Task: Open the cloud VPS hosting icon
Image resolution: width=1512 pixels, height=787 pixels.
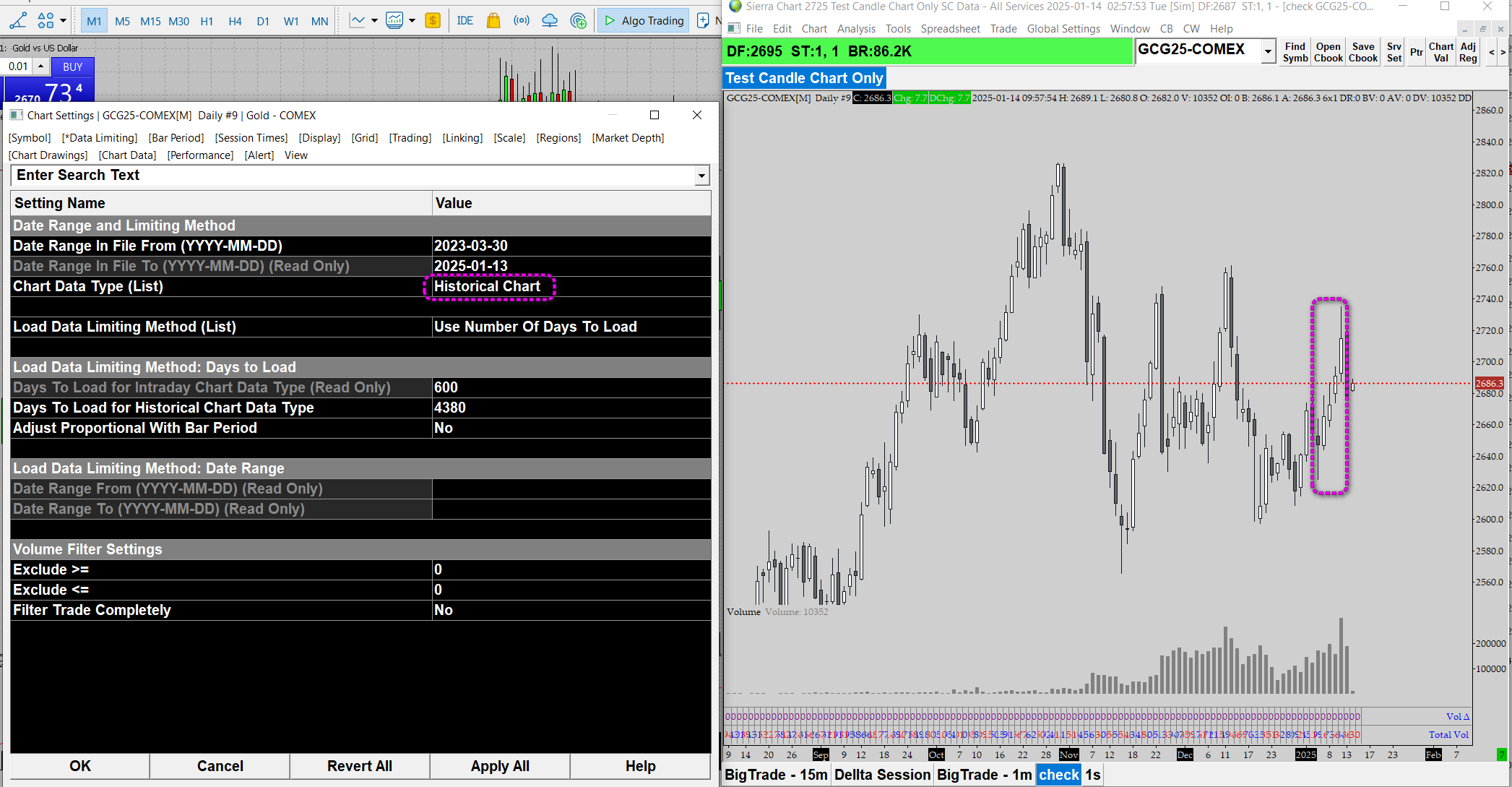Action: pyautogui.click(x=550, y=20)
